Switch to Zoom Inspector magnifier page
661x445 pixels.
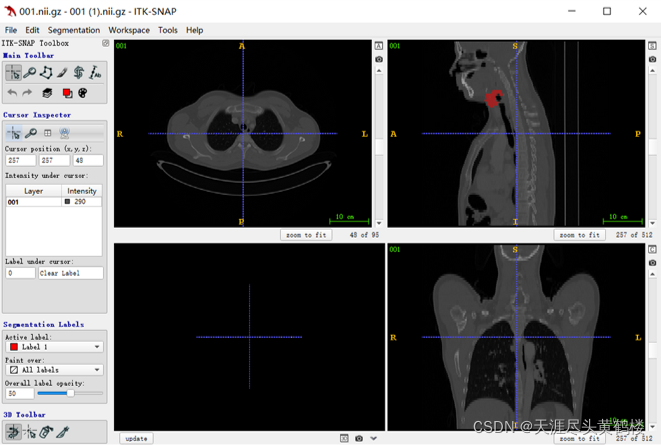[x=30, y=133]
